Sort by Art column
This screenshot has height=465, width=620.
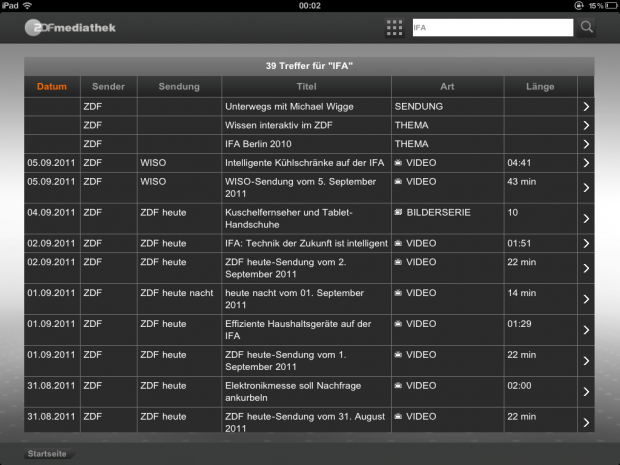pyautogui.click(x=447, y=87)
